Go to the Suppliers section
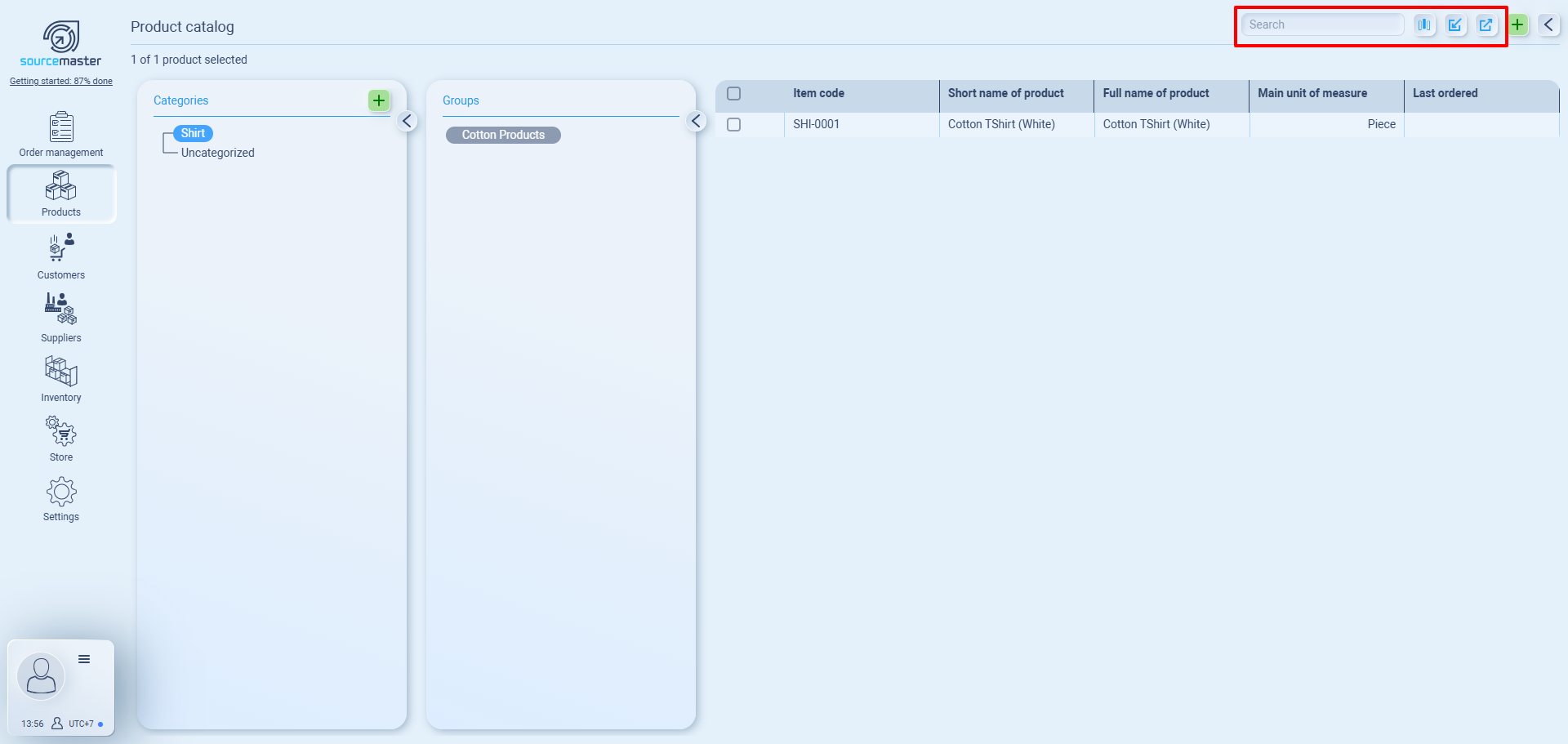The image size is (1568, 744). pyautogui.click(x=61, y=318)
